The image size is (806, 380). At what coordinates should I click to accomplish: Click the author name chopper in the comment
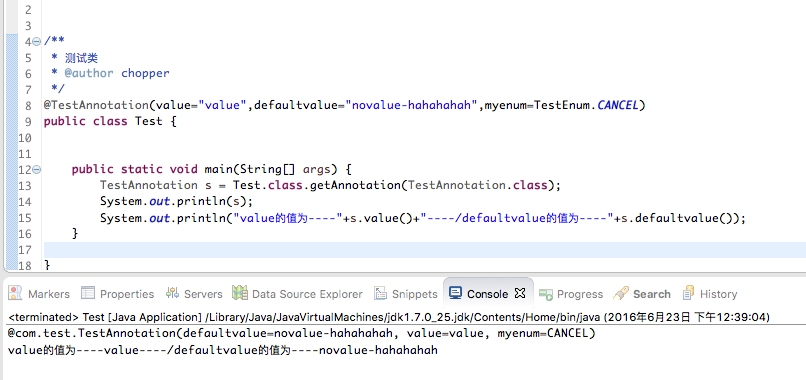(x=145, y=74)
